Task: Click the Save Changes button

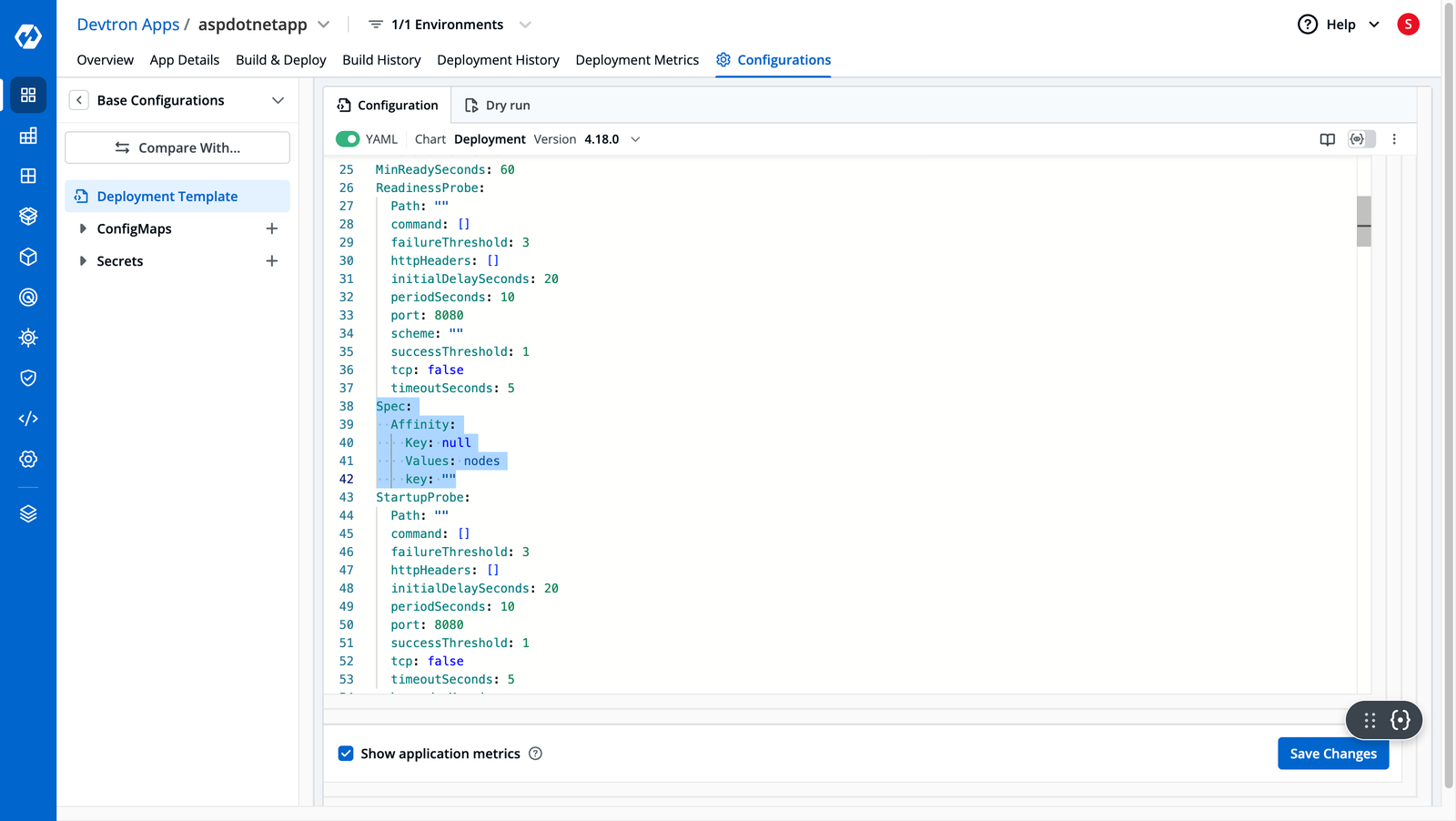Action: 1332,754
